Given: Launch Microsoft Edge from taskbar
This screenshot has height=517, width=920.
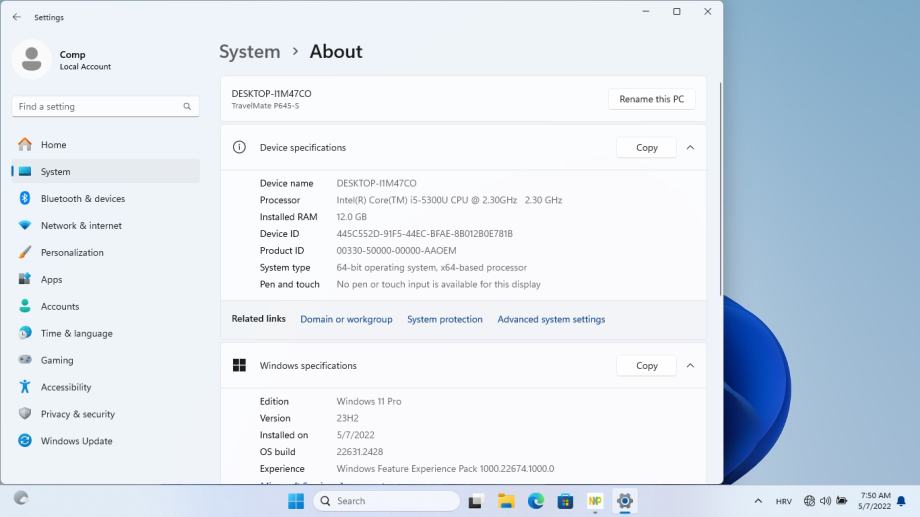Looking at the screenshot, I should click(536, 501).
